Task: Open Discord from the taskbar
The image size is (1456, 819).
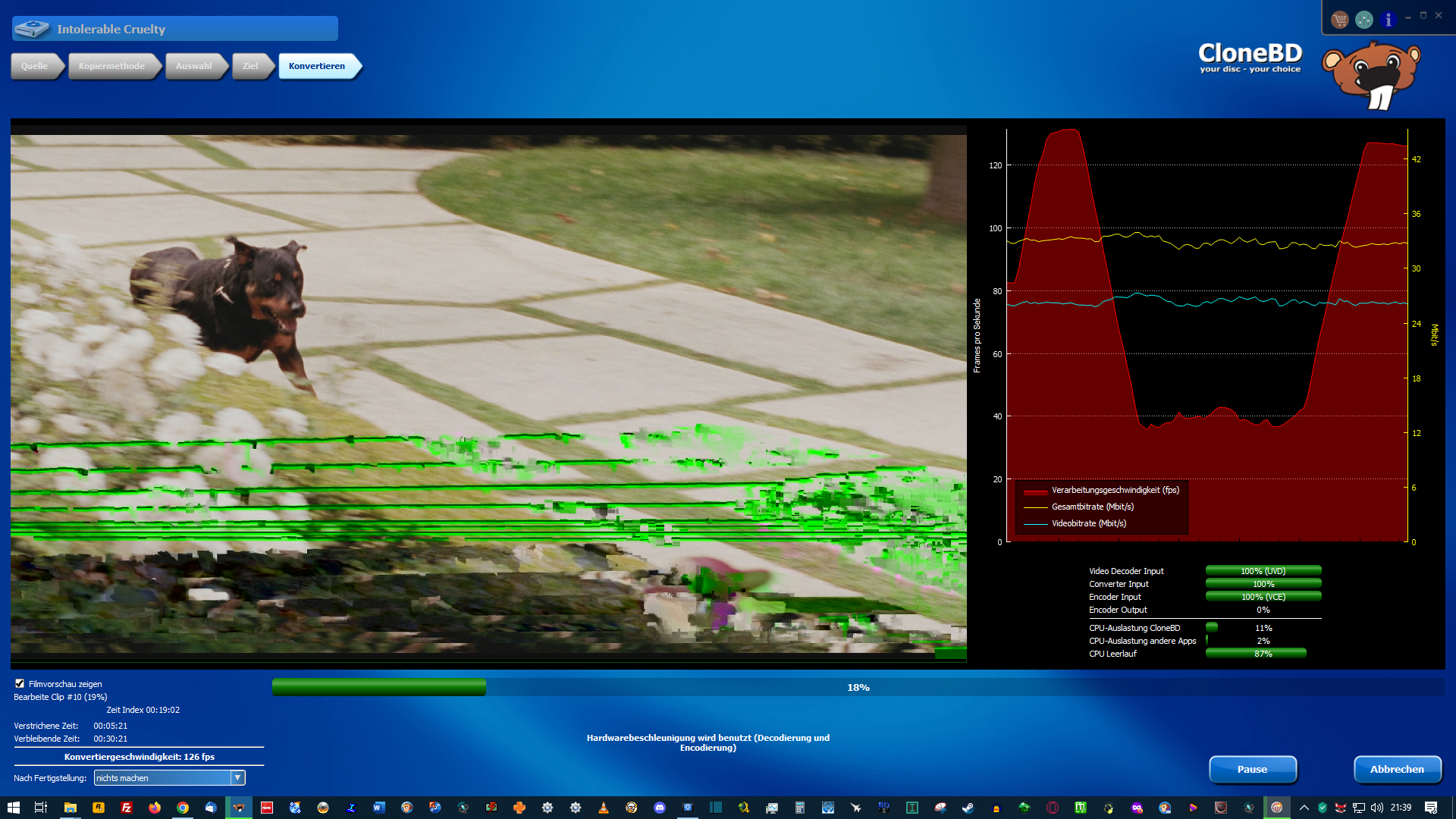Action: 660,808
